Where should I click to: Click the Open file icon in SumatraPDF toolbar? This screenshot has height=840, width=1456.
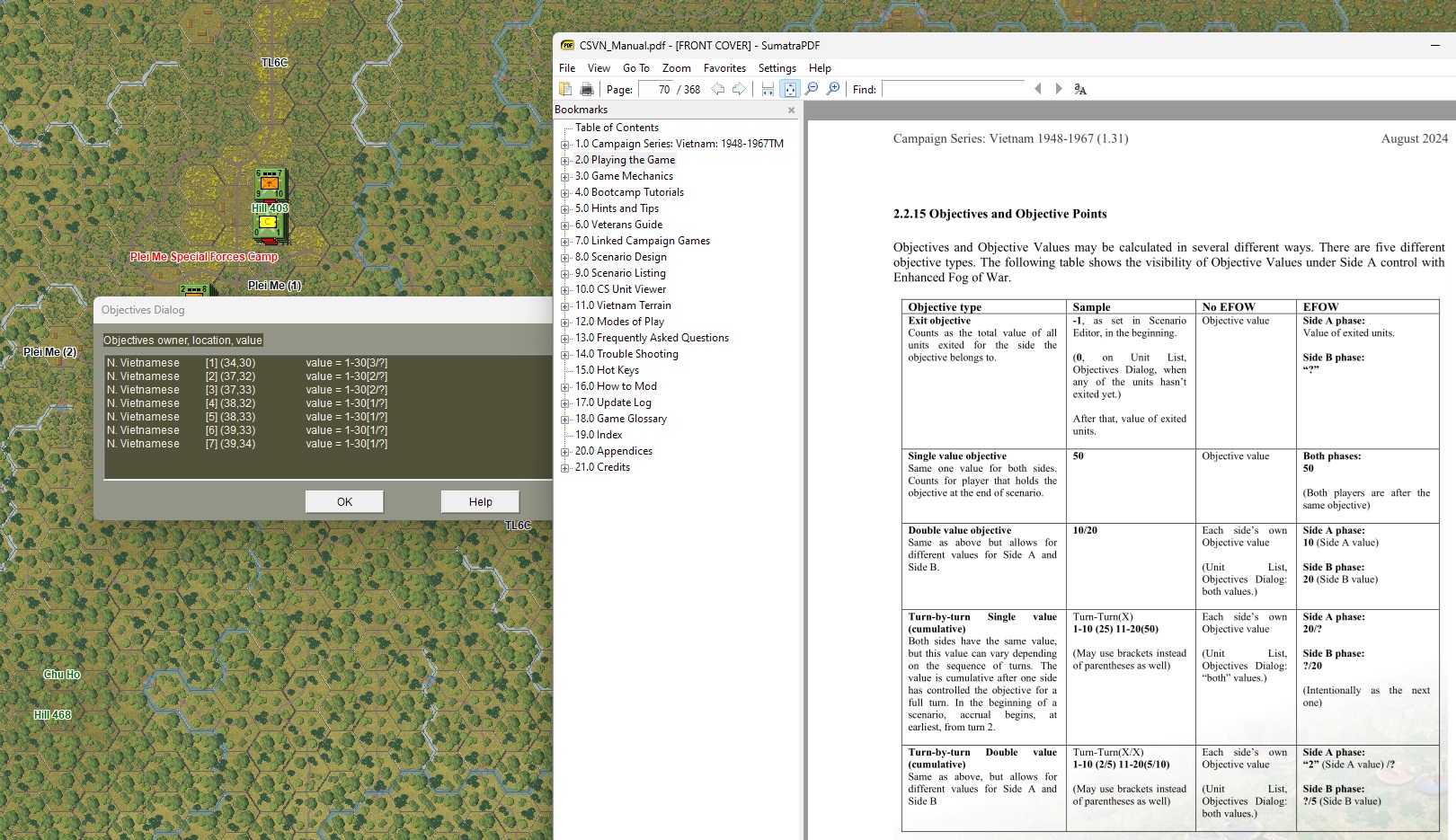click(565, 89)
